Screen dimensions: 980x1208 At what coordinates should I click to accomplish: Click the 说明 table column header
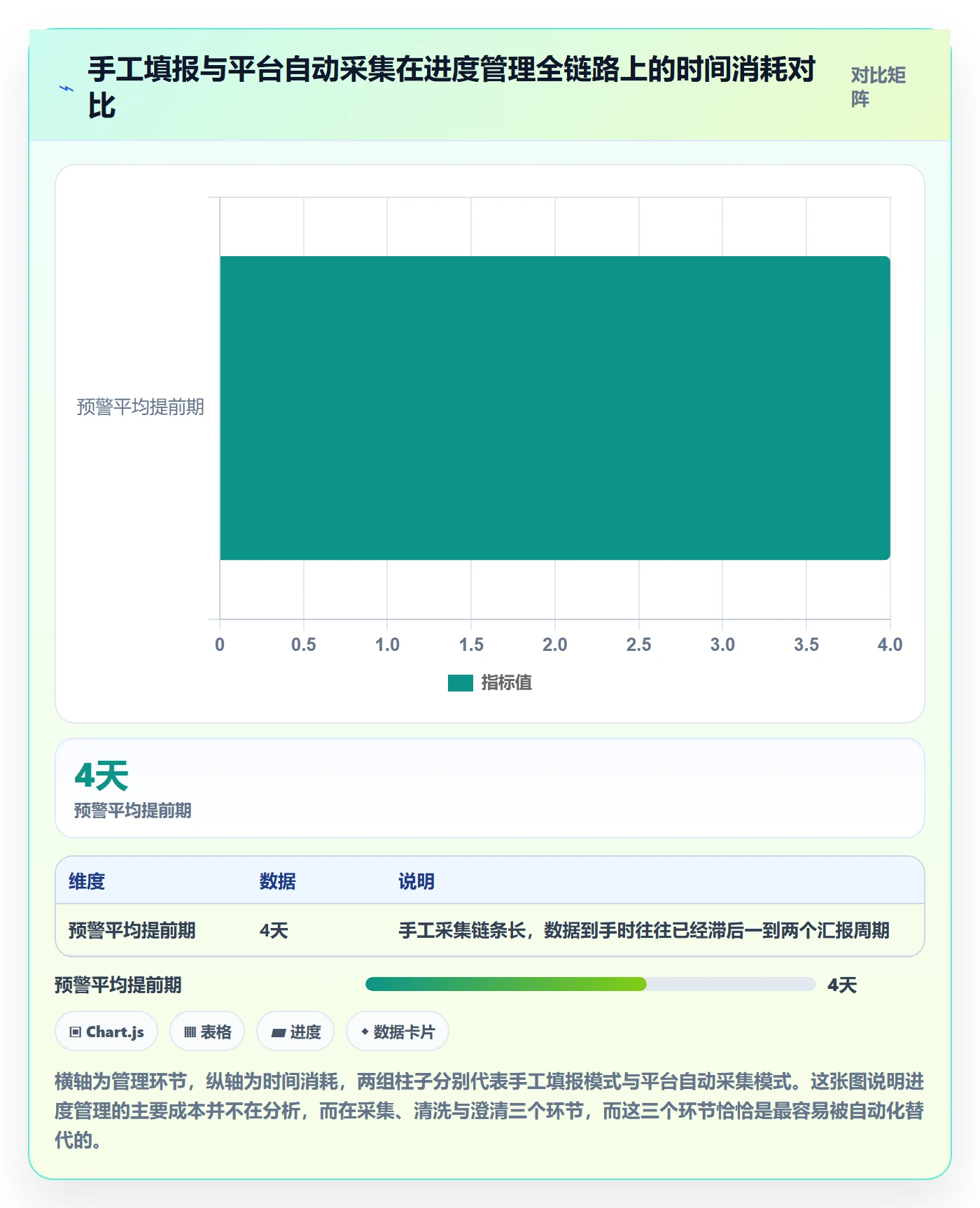tap(416, 881)
